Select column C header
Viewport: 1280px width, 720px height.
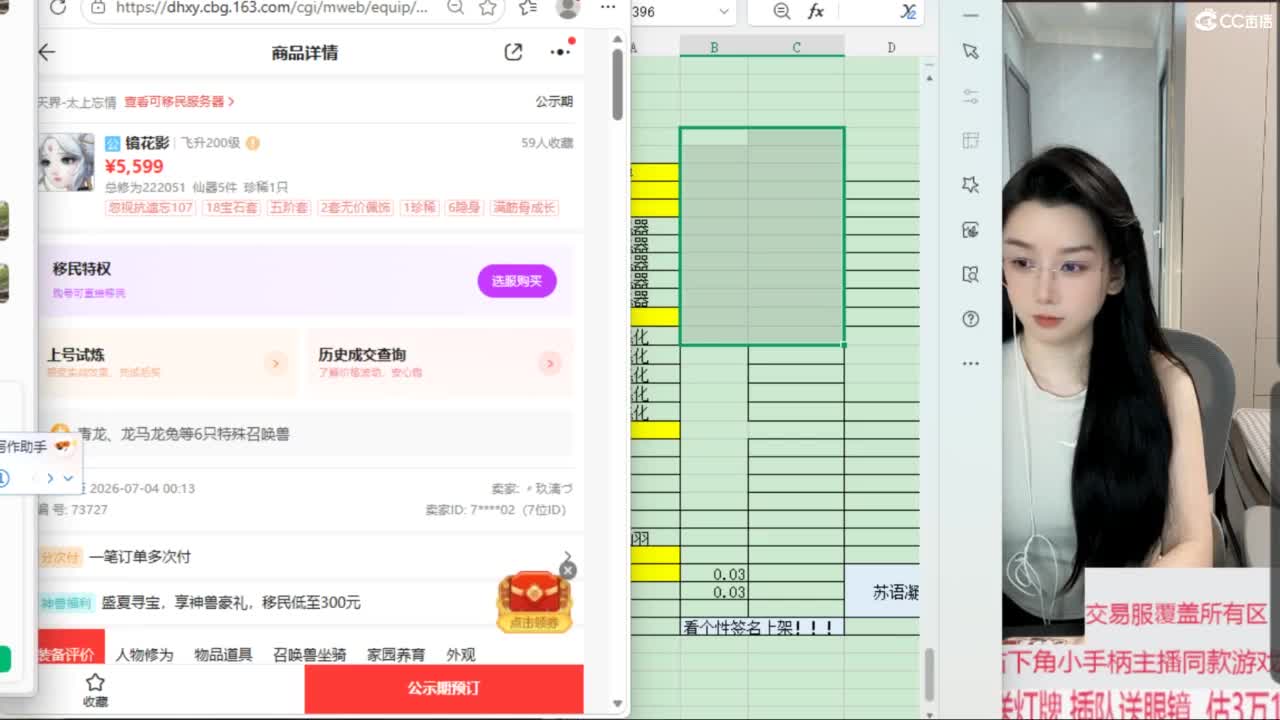click(796, 47)
